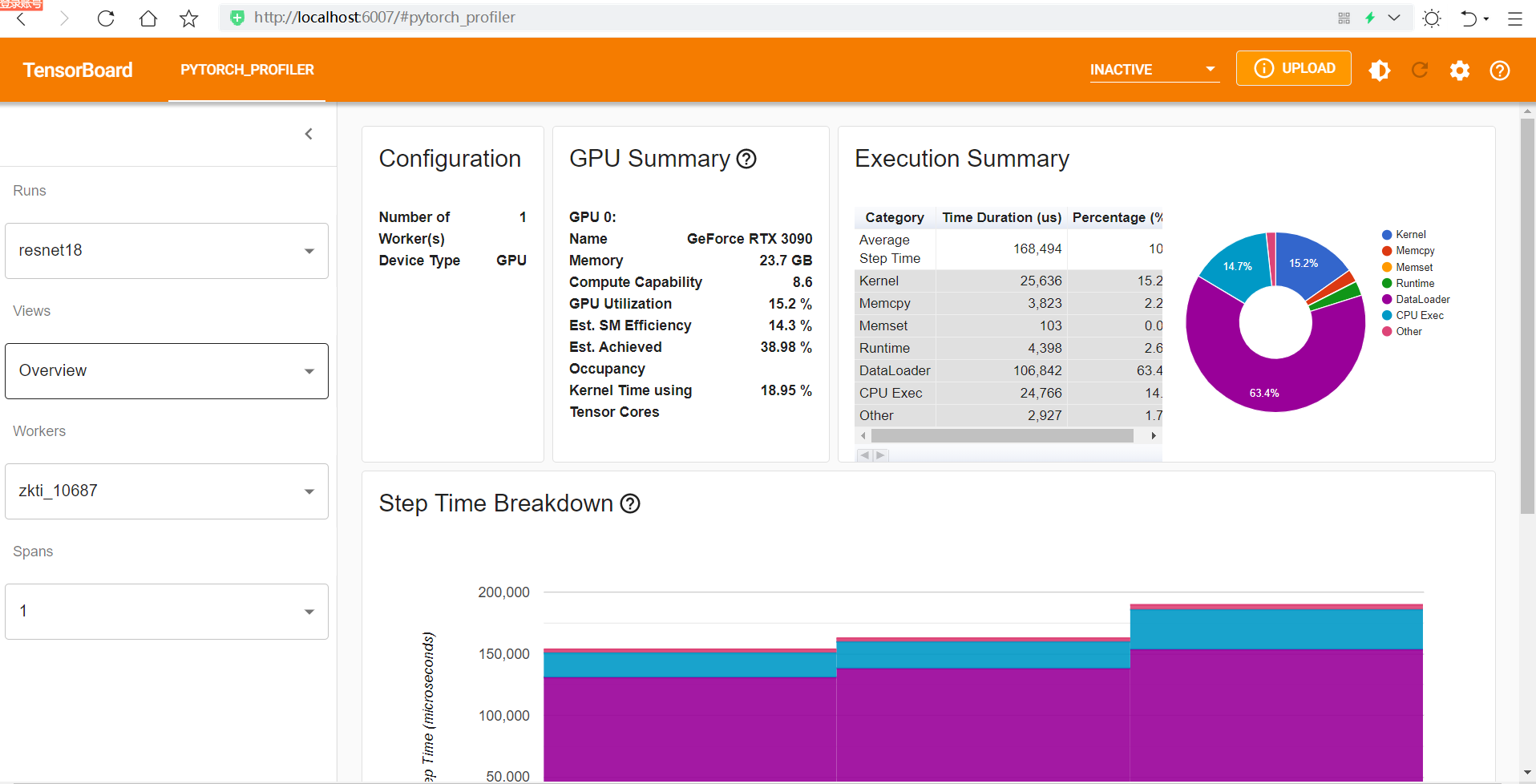
Task: Toggle browser brightness sun icon
Action: coord(1432,18)
